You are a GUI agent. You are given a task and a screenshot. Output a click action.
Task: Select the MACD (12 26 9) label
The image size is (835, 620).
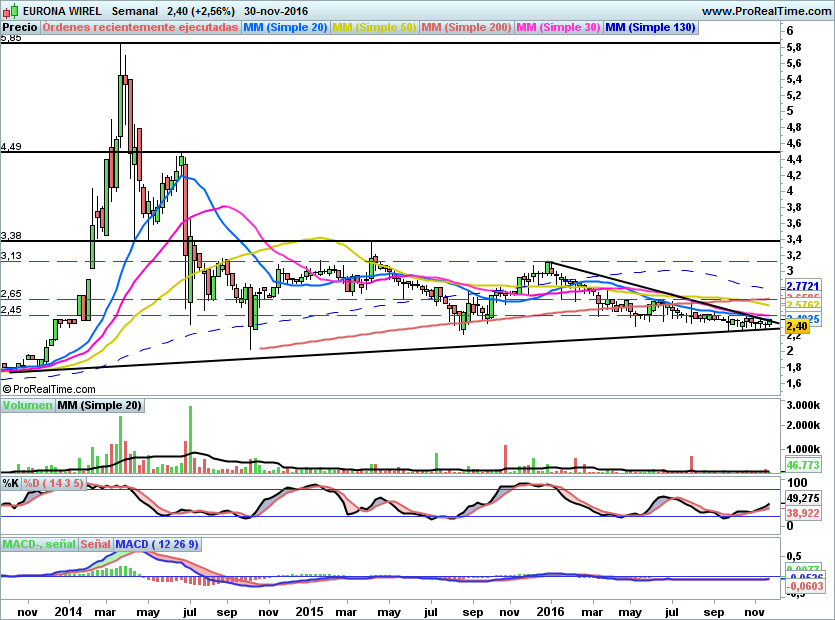157,544
